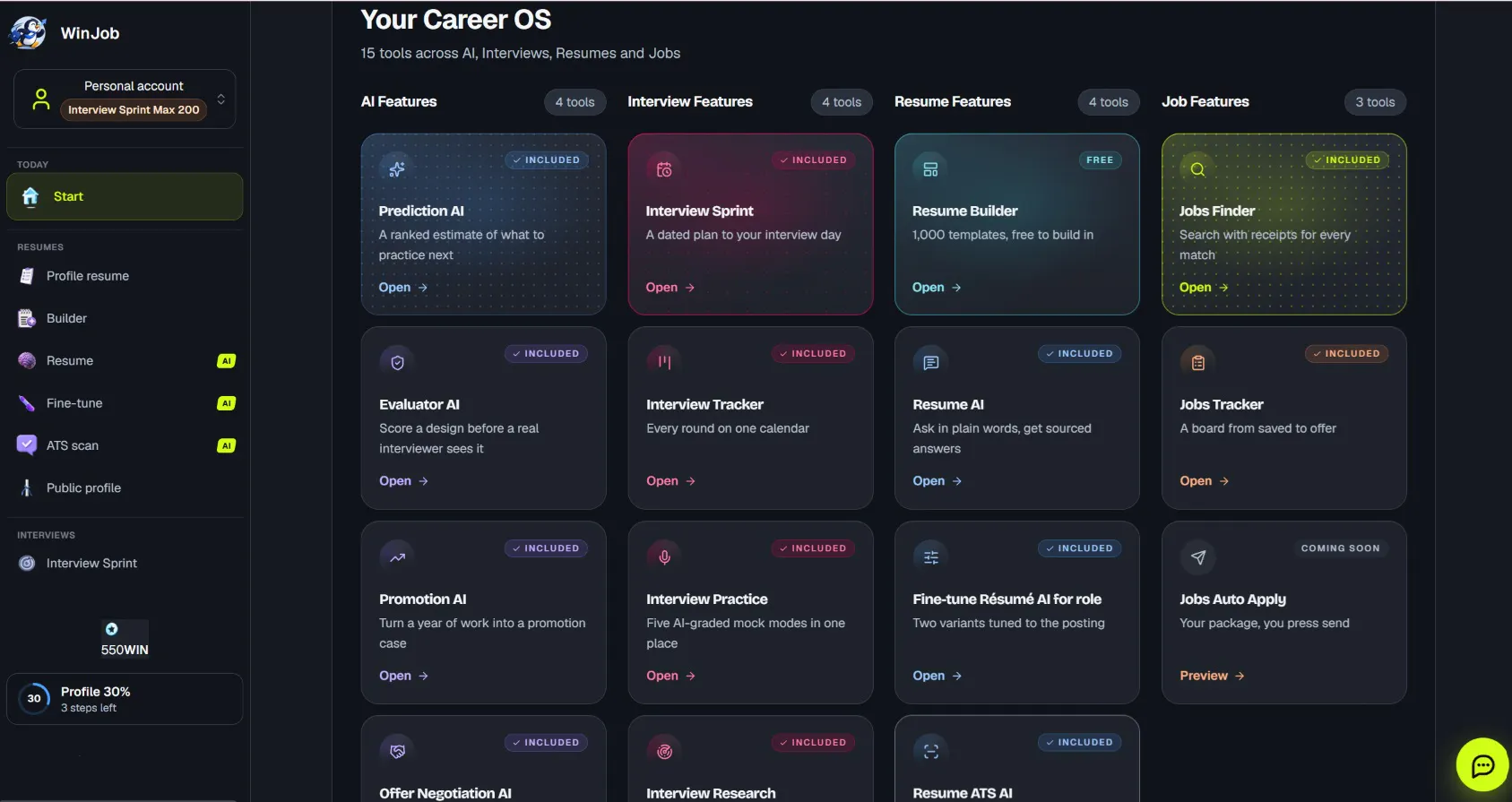Click the Evaluator AI card title
The width and height of the screenshot is (1512, 802).
pyautogui.click(x=419, y=404)
